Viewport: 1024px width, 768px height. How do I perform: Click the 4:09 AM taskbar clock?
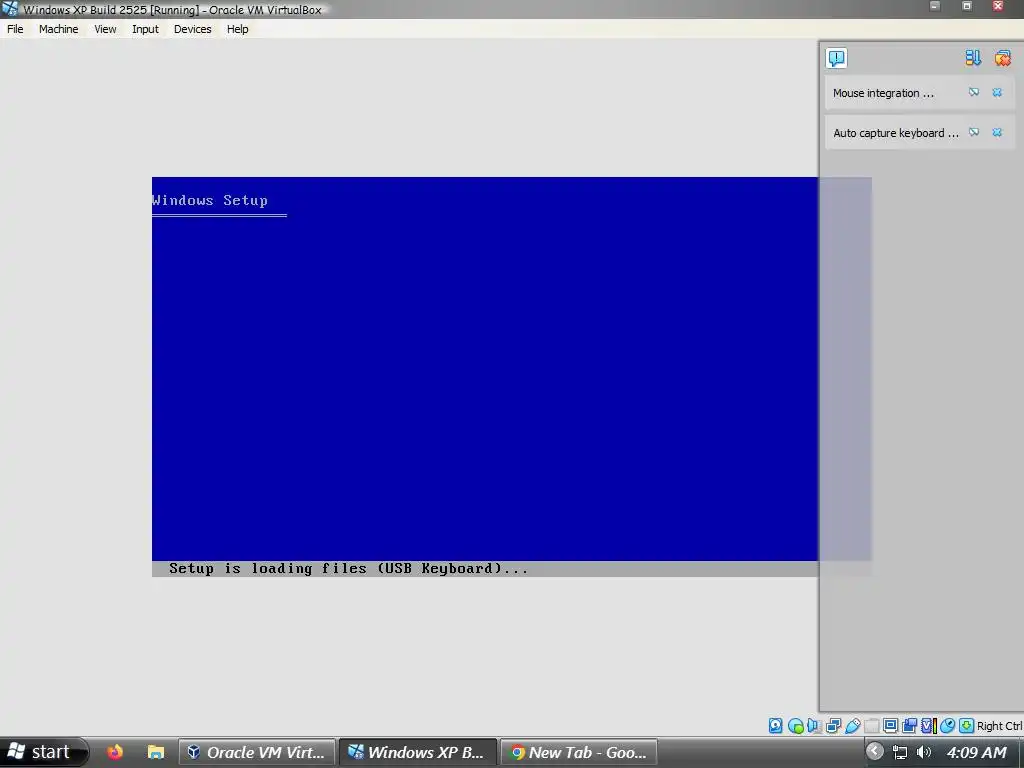(x=976, y=752)
